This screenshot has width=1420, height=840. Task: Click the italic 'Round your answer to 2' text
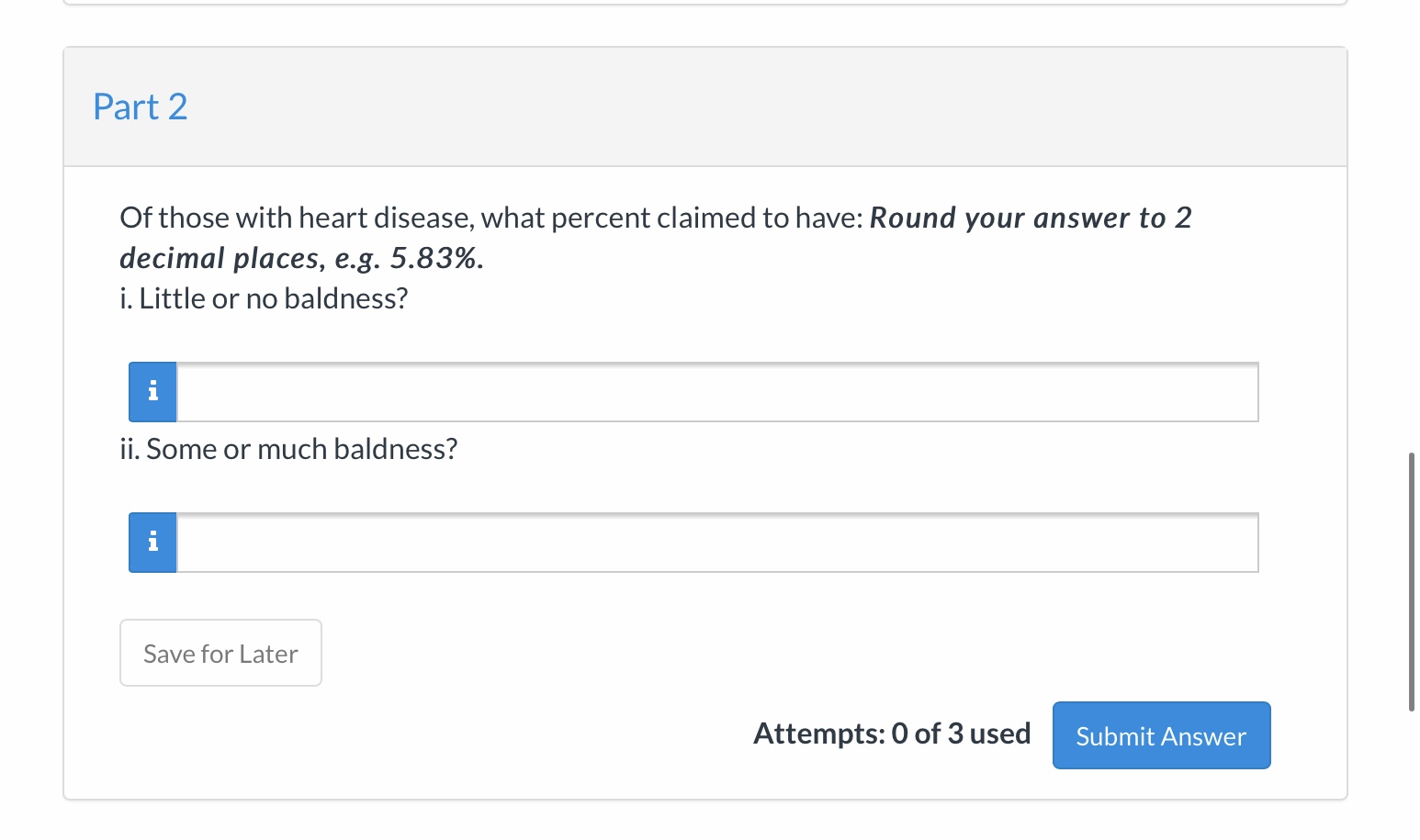coord(1030,218)
